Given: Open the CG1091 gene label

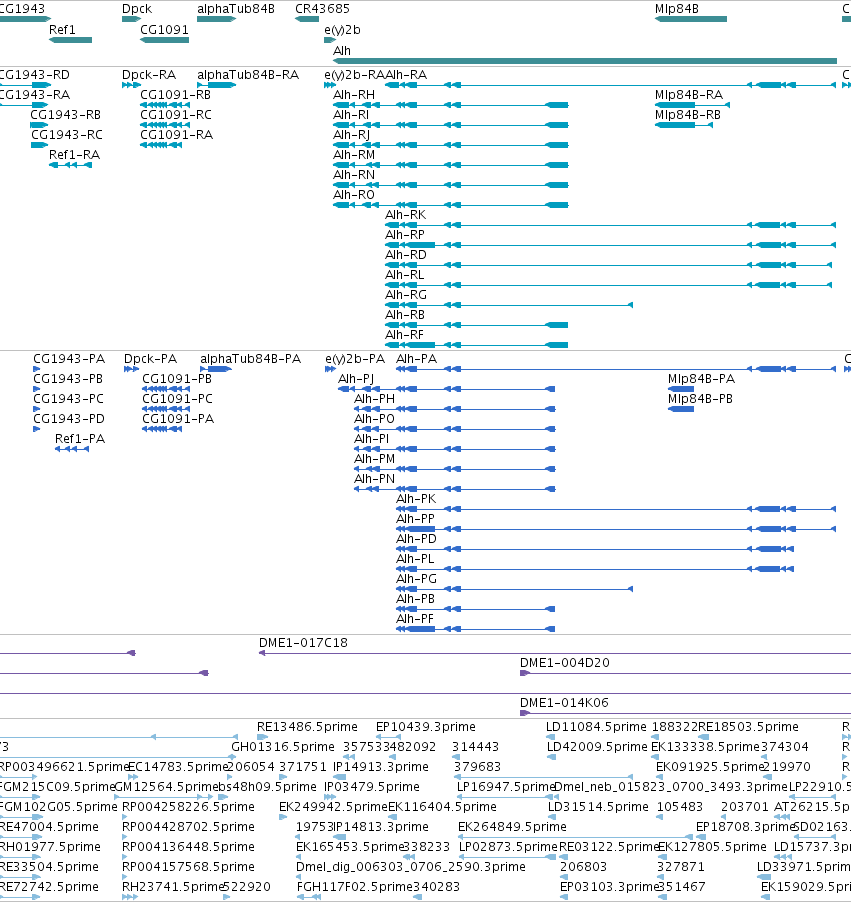Looking at the screenshot, I should [165, 30].
